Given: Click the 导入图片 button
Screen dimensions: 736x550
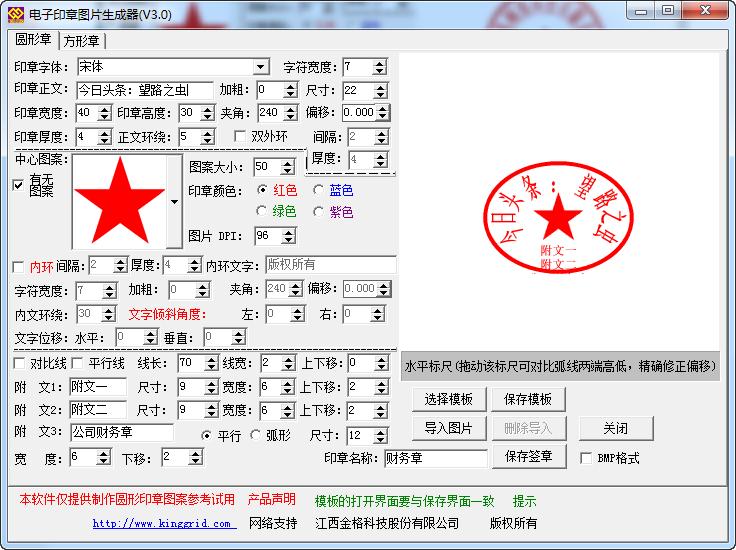Looking at the screenshot, I should coord(449,428).
